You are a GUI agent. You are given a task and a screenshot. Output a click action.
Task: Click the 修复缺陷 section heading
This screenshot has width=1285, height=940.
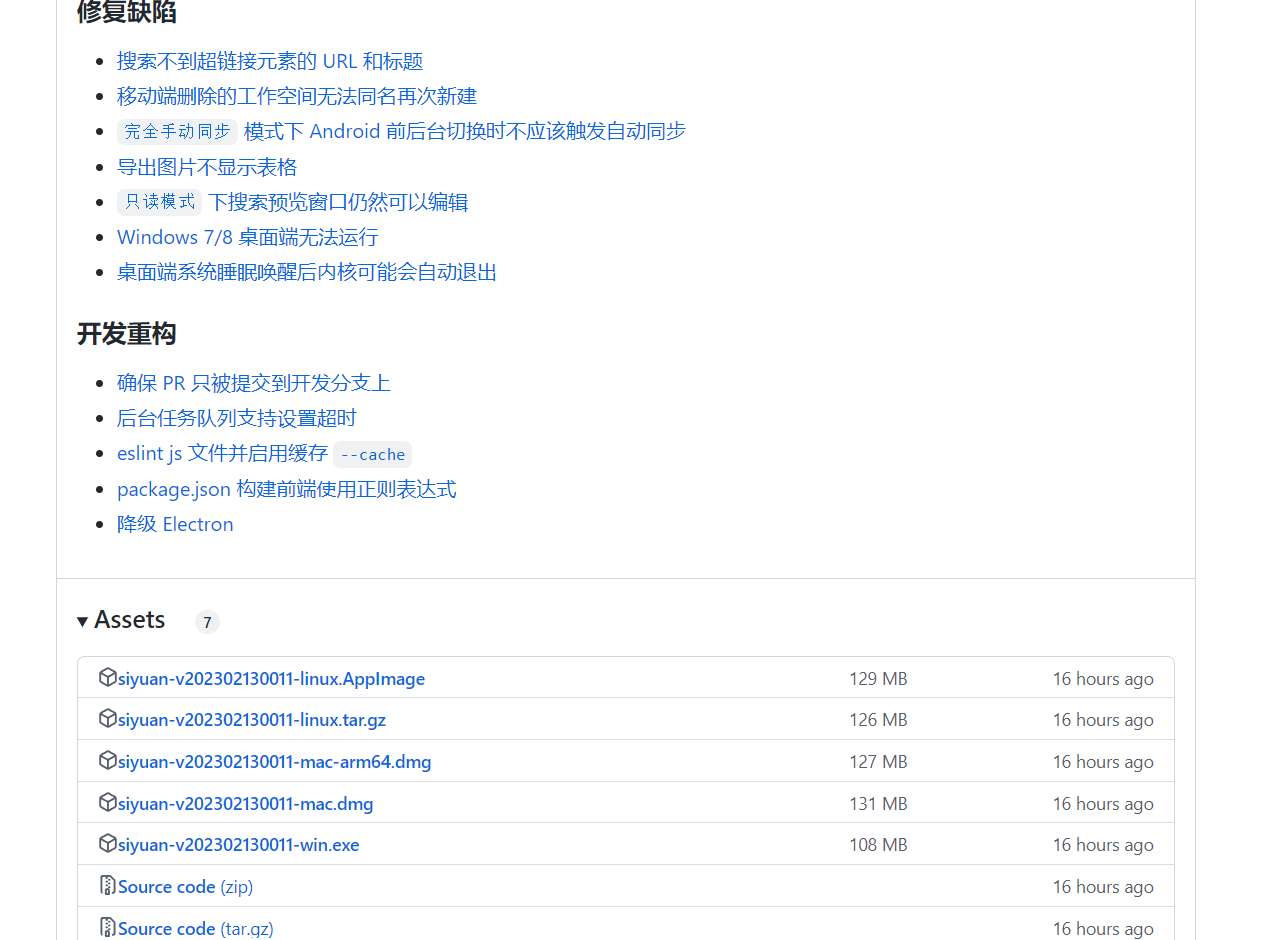point(127,12)
